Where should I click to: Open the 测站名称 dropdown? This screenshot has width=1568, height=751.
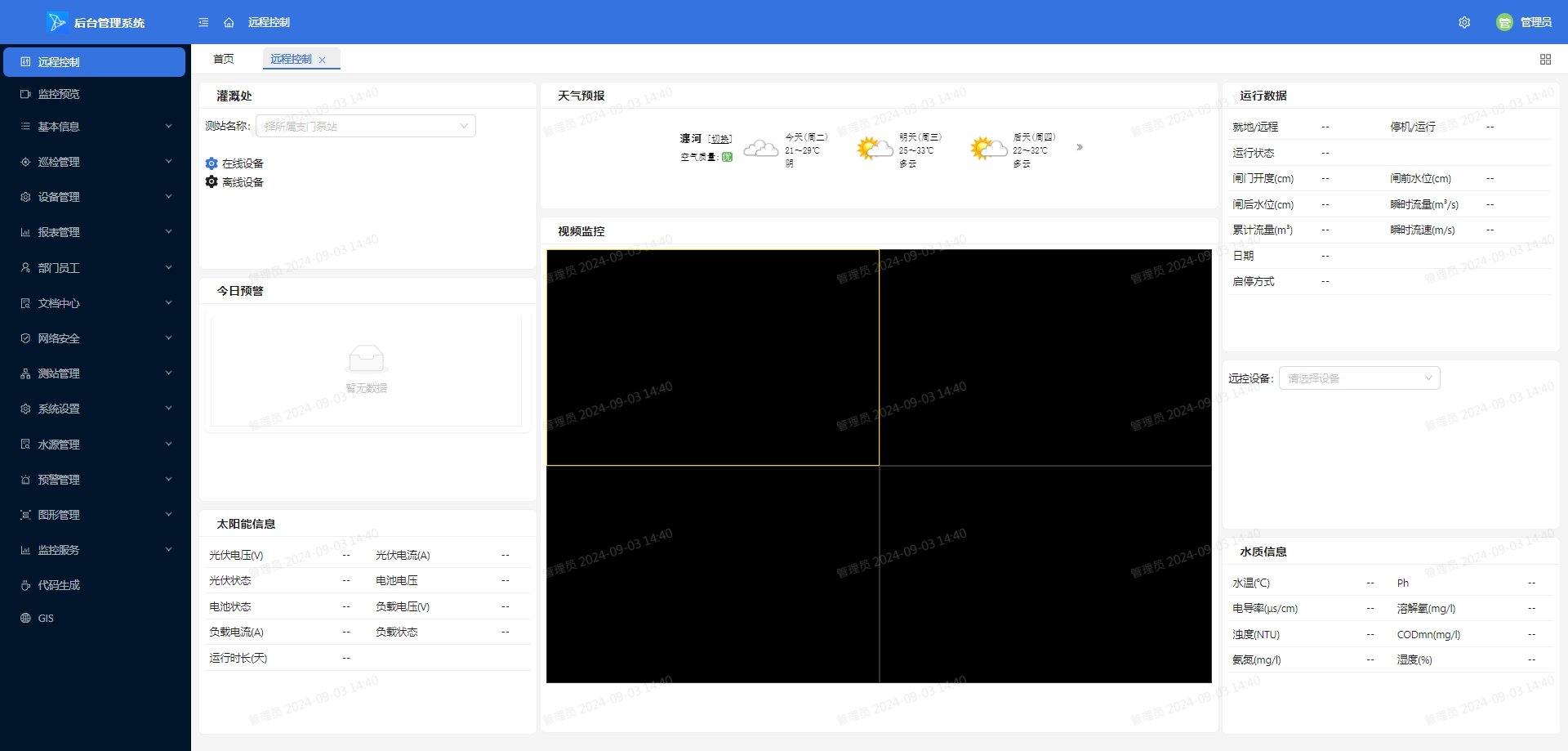pyautogui.click(x=366, y=126)
